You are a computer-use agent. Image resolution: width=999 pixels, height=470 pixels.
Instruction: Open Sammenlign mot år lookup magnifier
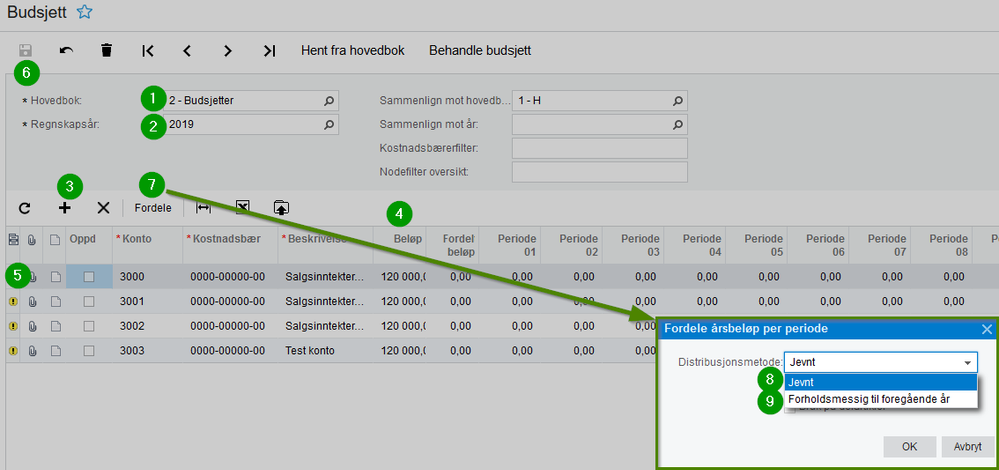(x=678, y=124)
